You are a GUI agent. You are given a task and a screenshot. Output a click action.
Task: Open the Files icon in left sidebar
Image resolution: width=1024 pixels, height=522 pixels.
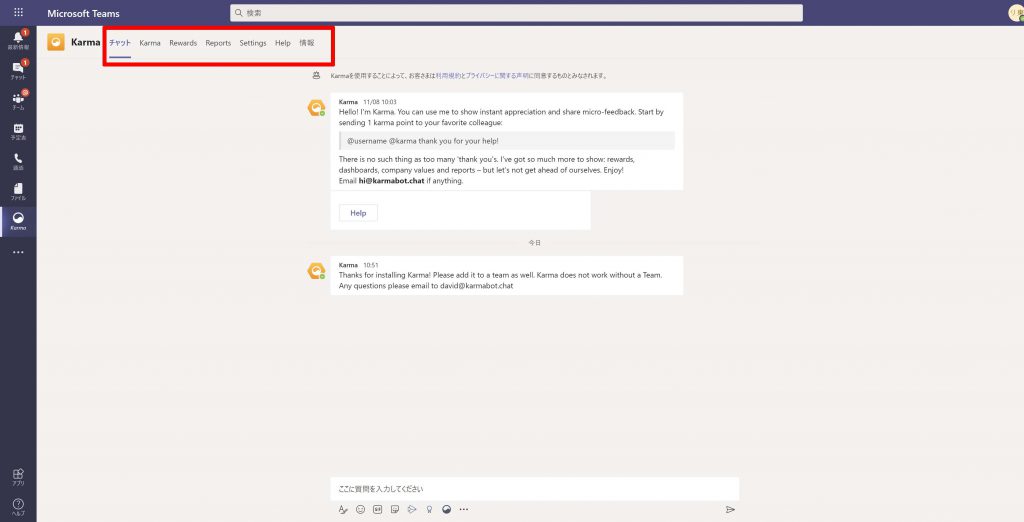(18, 191)
